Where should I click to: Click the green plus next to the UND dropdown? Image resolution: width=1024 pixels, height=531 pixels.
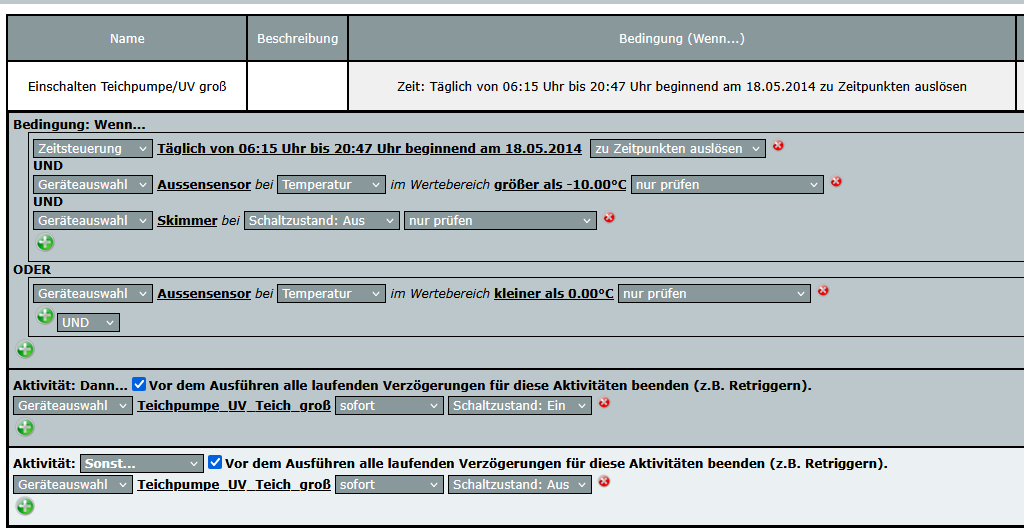pos(45,316)
